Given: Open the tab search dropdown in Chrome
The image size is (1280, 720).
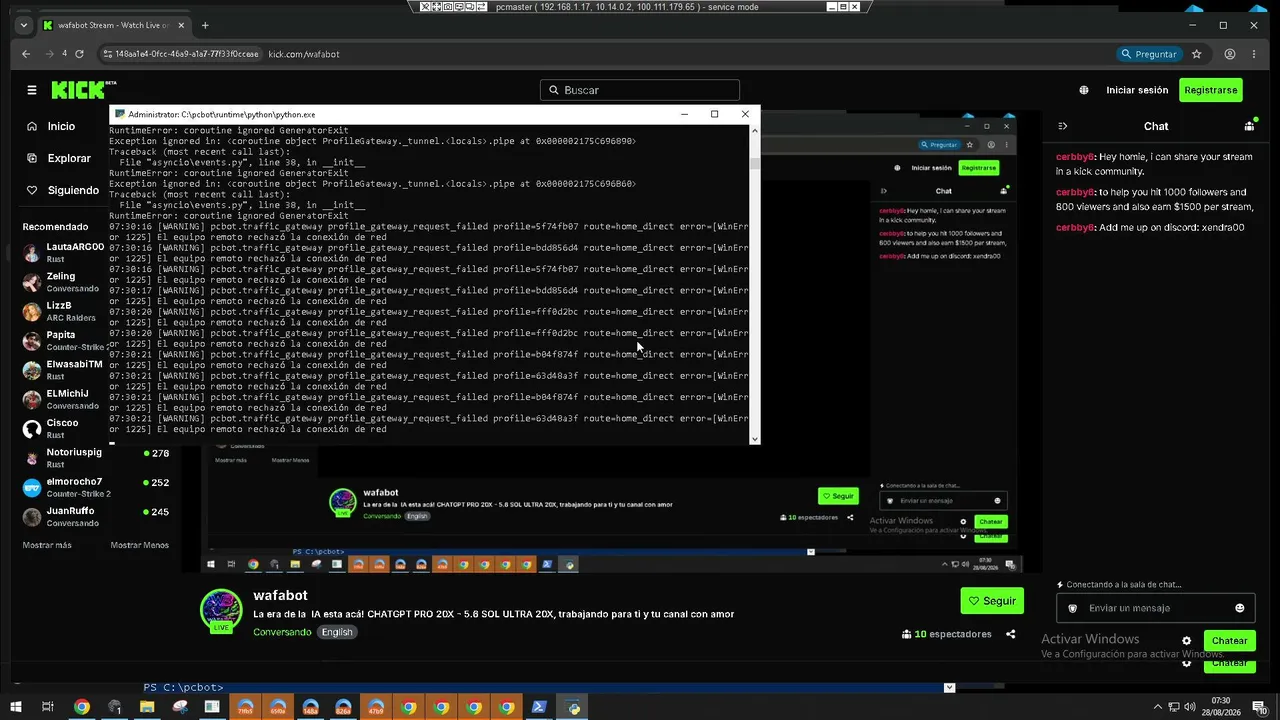Looking at the screenshot, I should click(23, 25).
